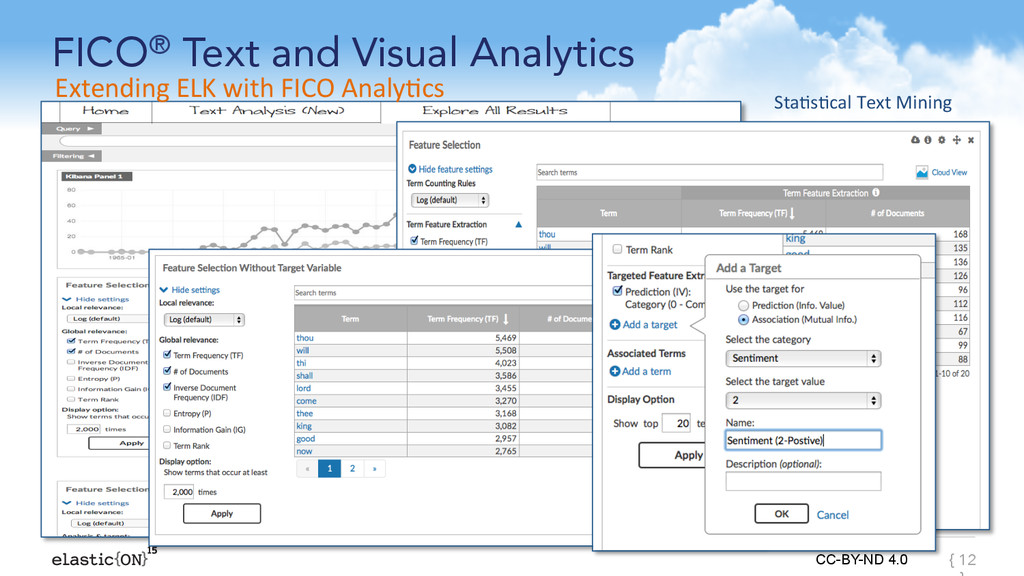Click the Description (optional) field

[x=803, y=481]
